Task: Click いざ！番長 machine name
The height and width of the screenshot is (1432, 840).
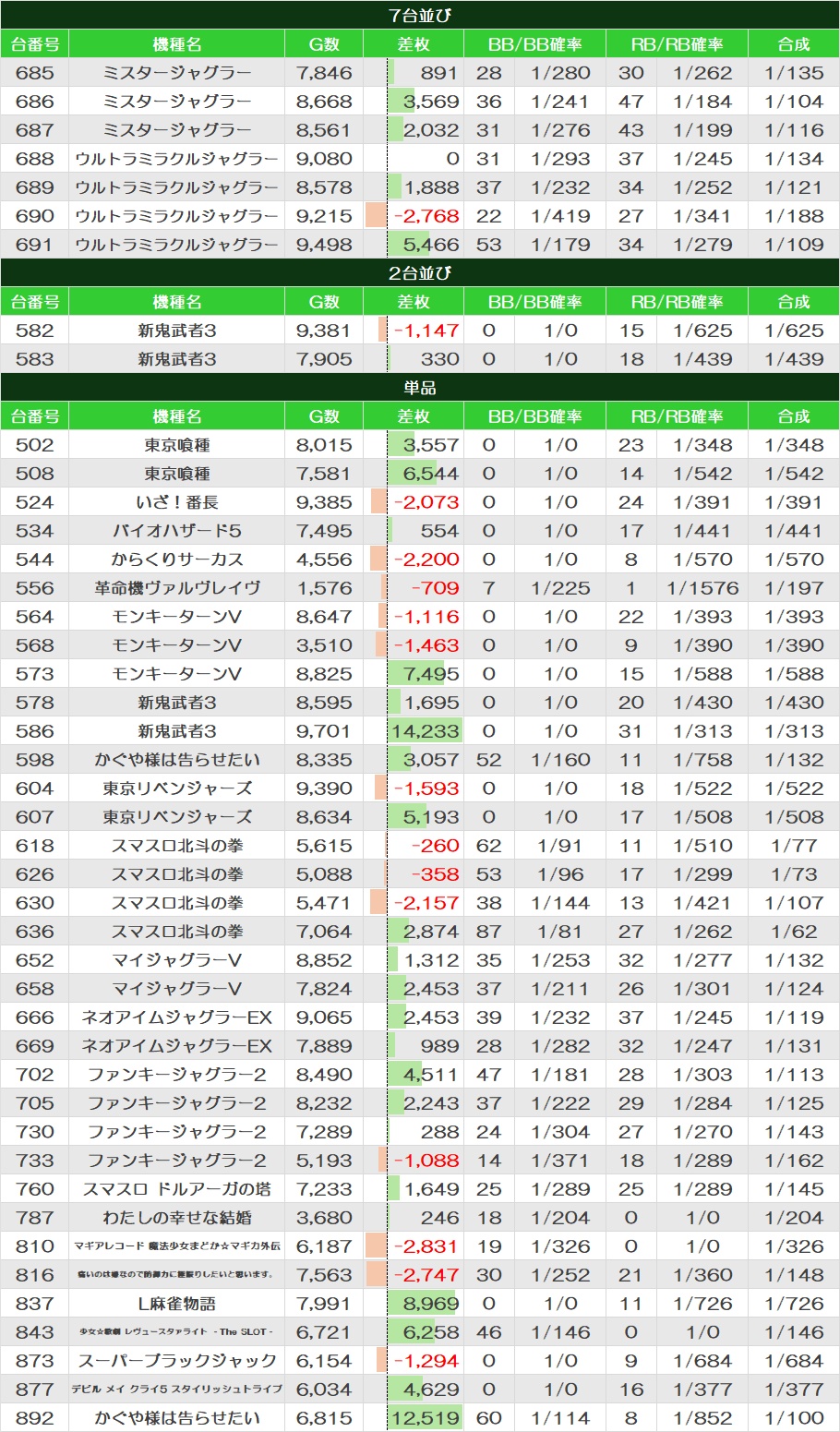Action: [x=176, y=502]
